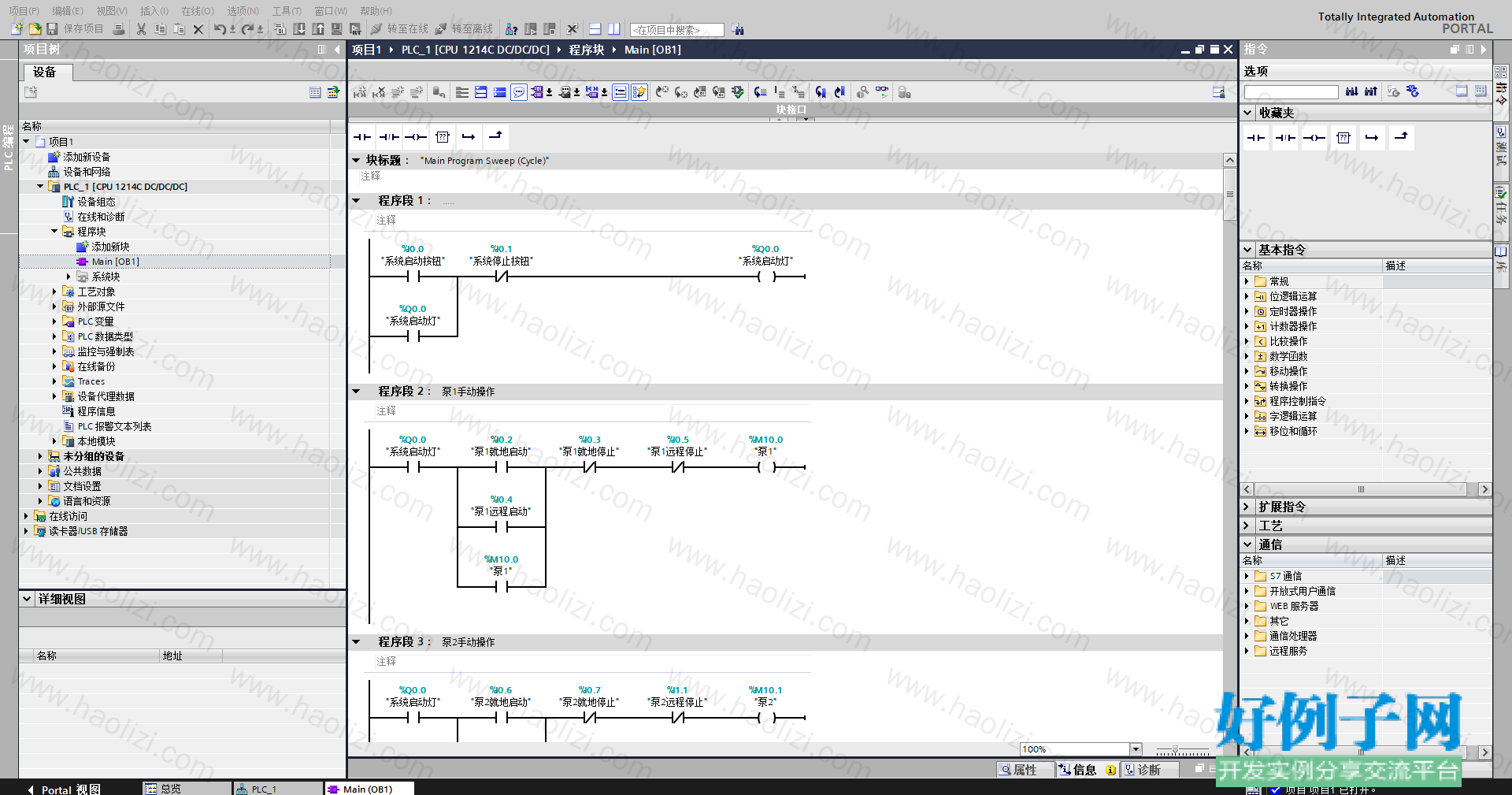
Task: Insert the empty box instruction
Action: pos(443,137)
